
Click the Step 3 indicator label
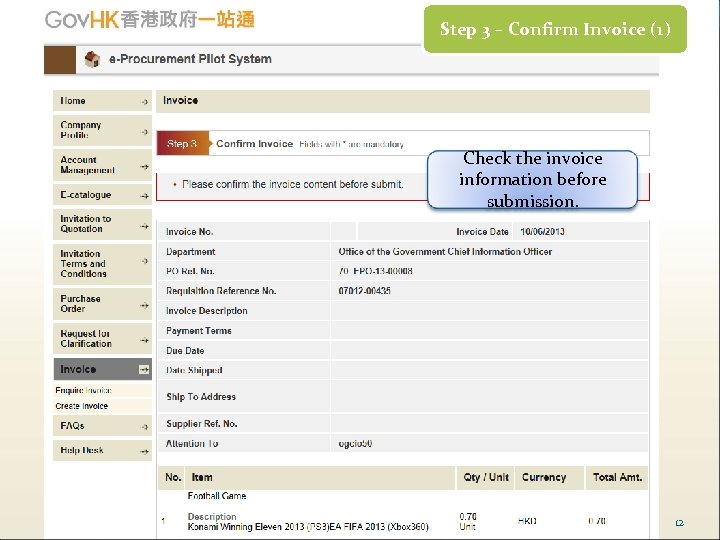pos(183,144)
